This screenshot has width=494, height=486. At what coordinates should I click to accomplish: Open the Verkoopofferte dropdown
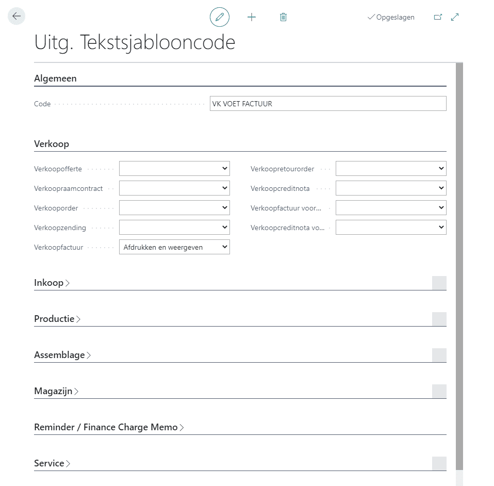click(174, 168)
